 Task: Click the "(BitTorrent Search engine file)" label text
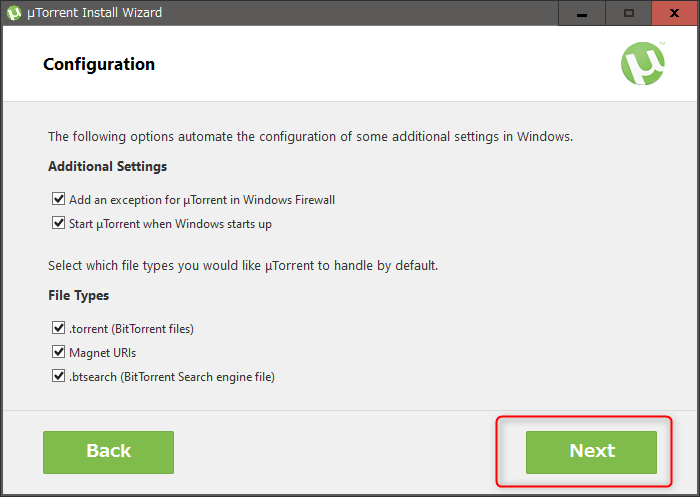[198, 377]
